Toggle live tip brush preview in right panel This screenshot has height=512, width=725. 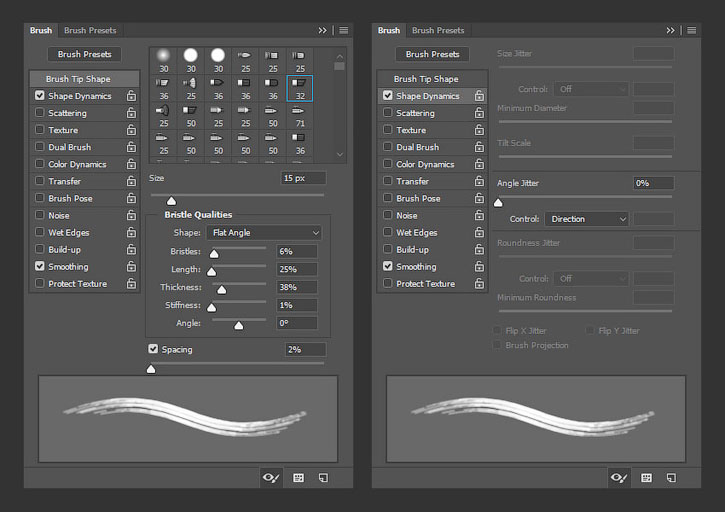[x=619, y=477]
